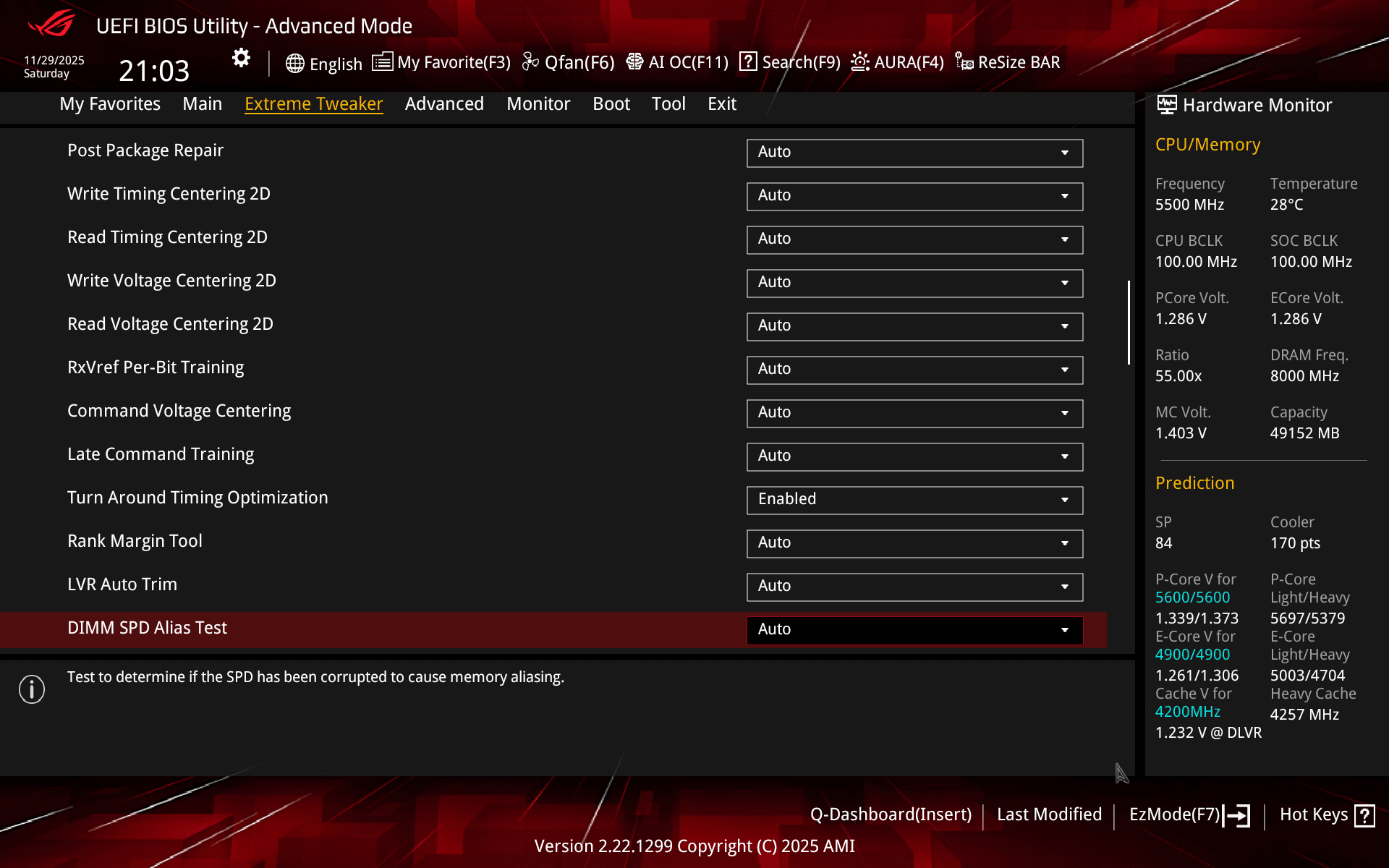Expand DIMM SPD Alias Test dropdown
The width and height of the screenshot is (1389, 868).
914,630
